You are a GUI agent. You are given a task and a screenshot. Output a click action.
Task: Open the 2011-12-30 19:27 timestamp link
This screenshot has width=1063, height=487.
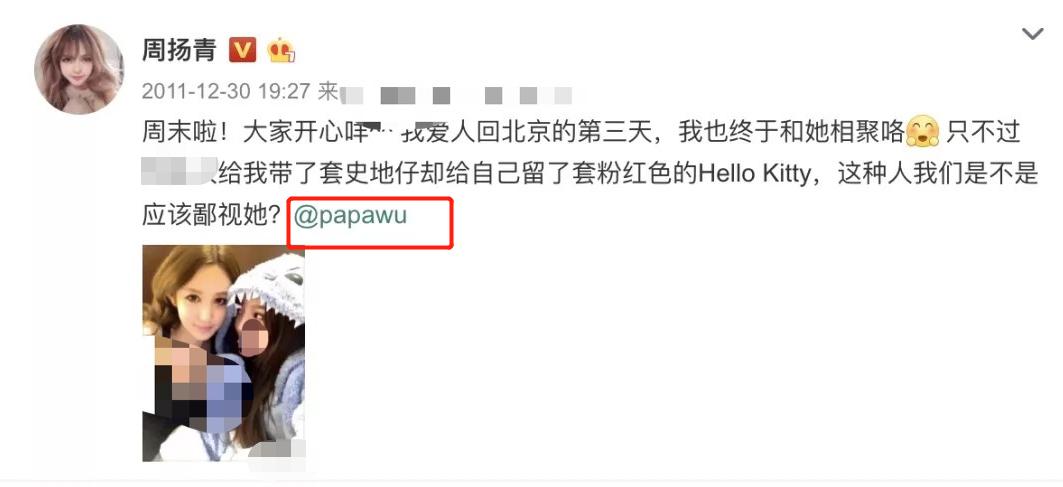click(226, 92)
